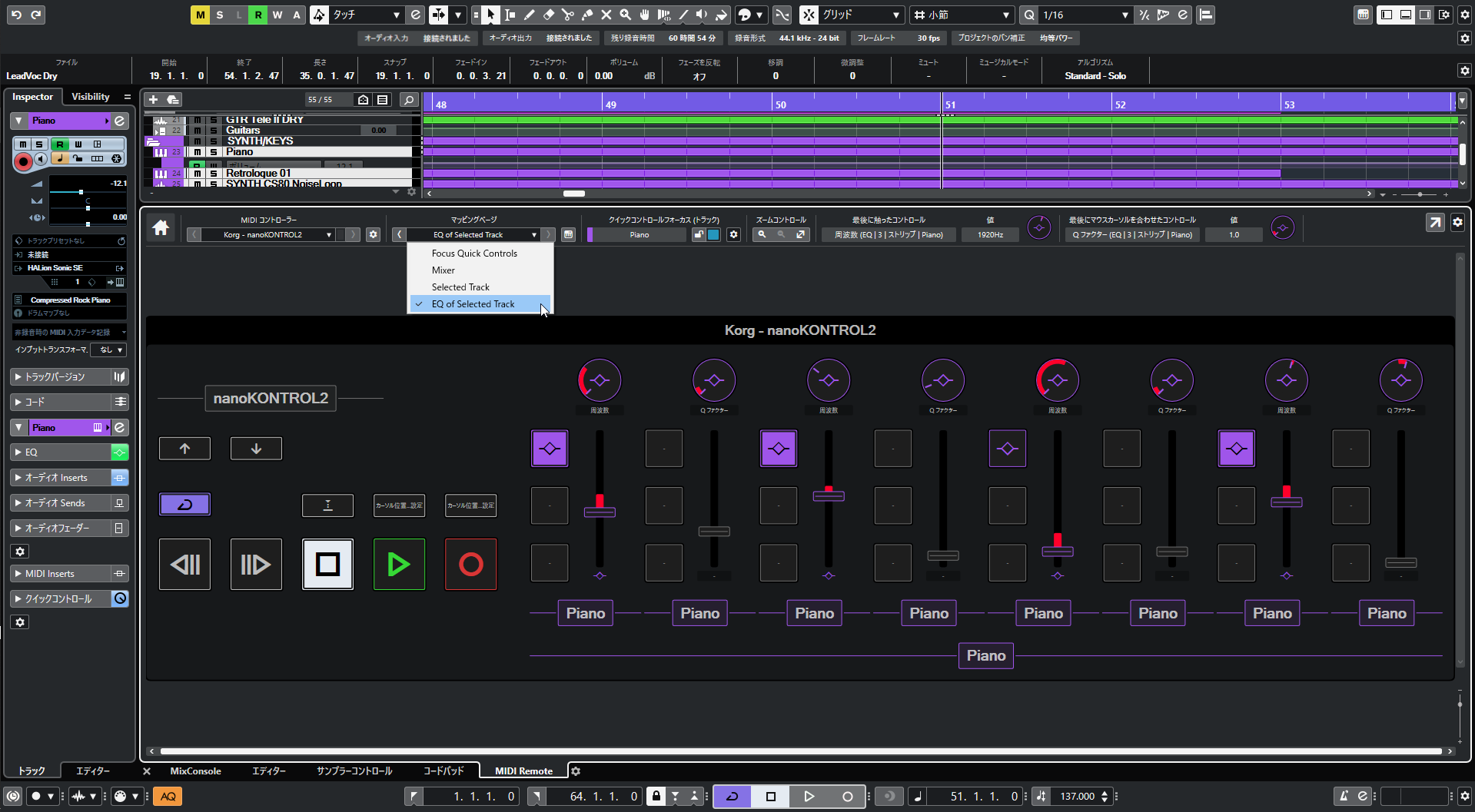
Task: Switch to the MixConsole tab
Action: click(x=195, y=771)
